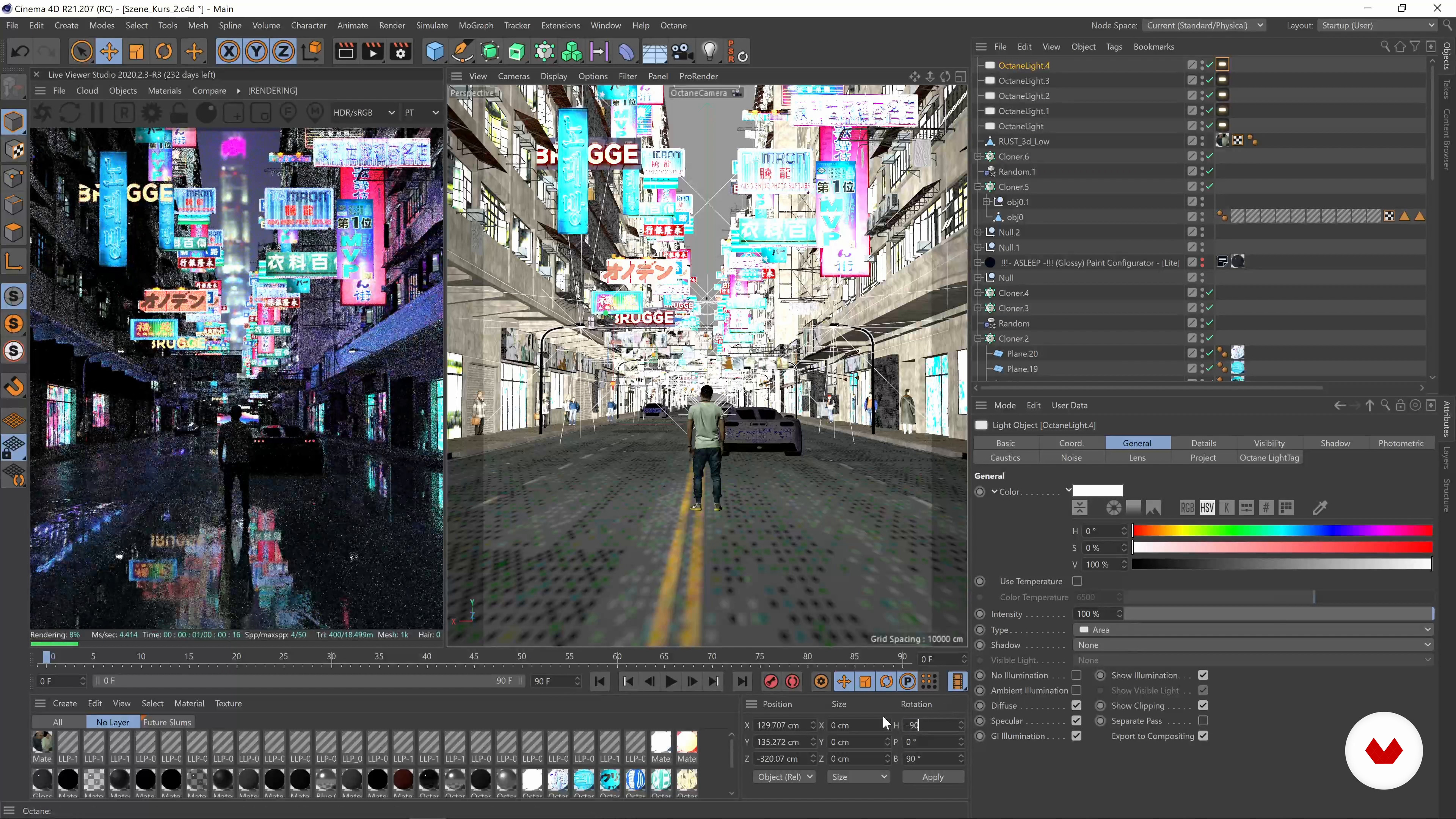This screenshot has width=1456, height=819.
Task: Click Live Viewer settings gear icon
Action: point(152,113)
